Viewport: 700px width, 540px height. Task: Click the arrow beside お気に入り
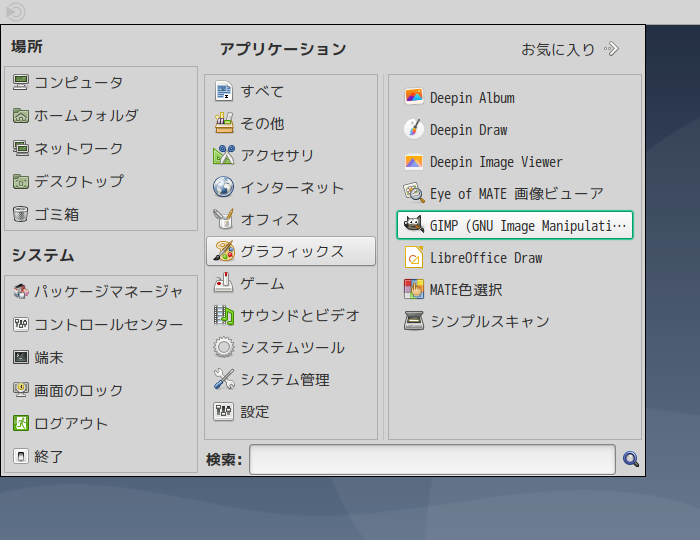tap(612, 49)
